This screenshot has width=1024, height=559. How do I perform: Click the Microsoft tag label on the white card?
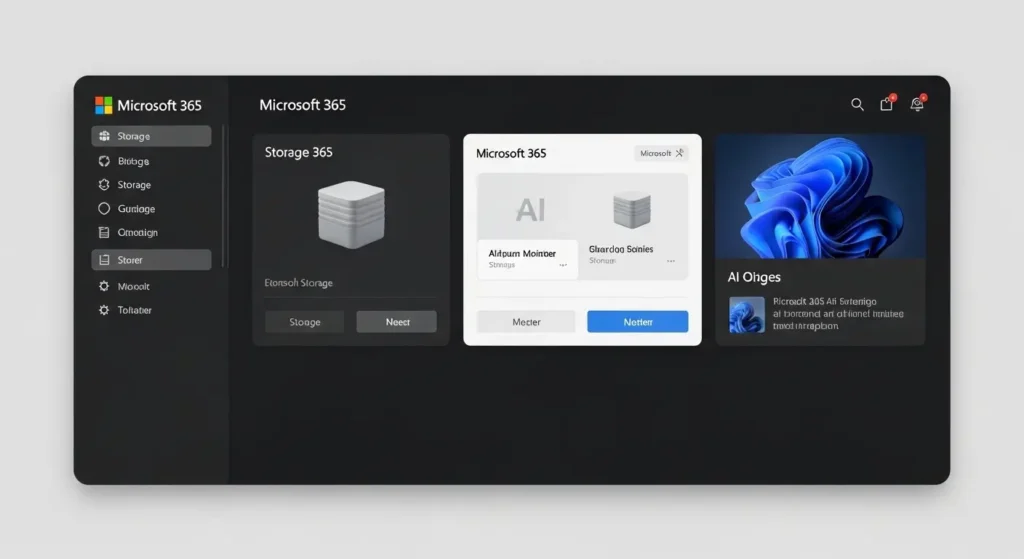coord(655,153)
